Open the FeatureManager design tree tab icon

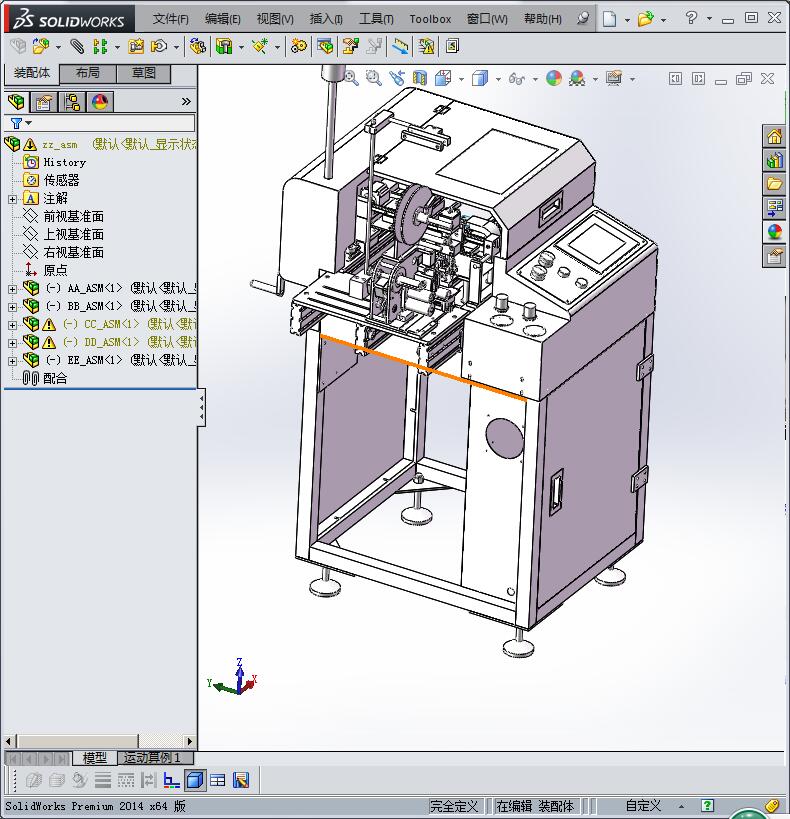pyautogui.click(x=16, y=102)
